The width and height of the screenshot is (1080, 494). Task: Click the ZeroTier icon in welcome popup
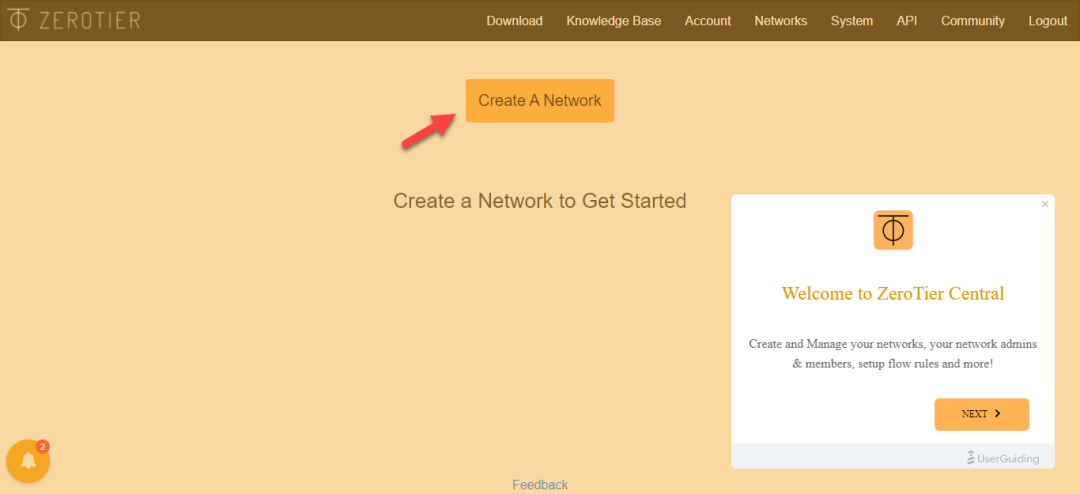click(893, 230)
